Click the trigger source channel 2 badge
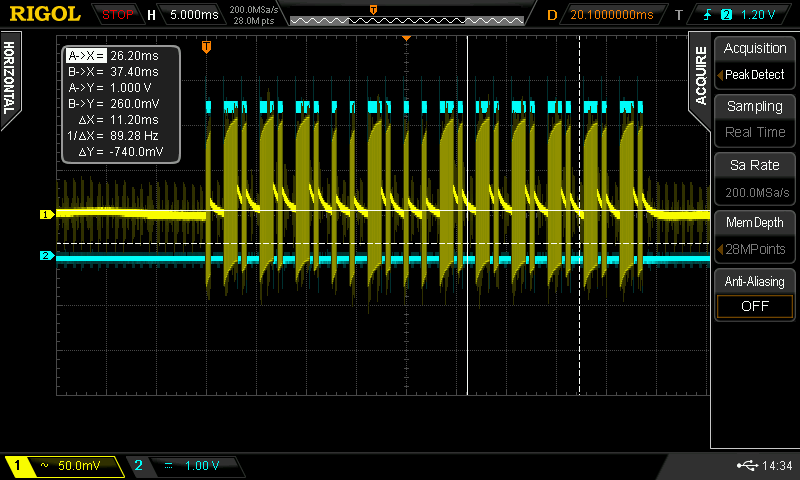This screenshot has width=800, height=480. tap(726, 15)
